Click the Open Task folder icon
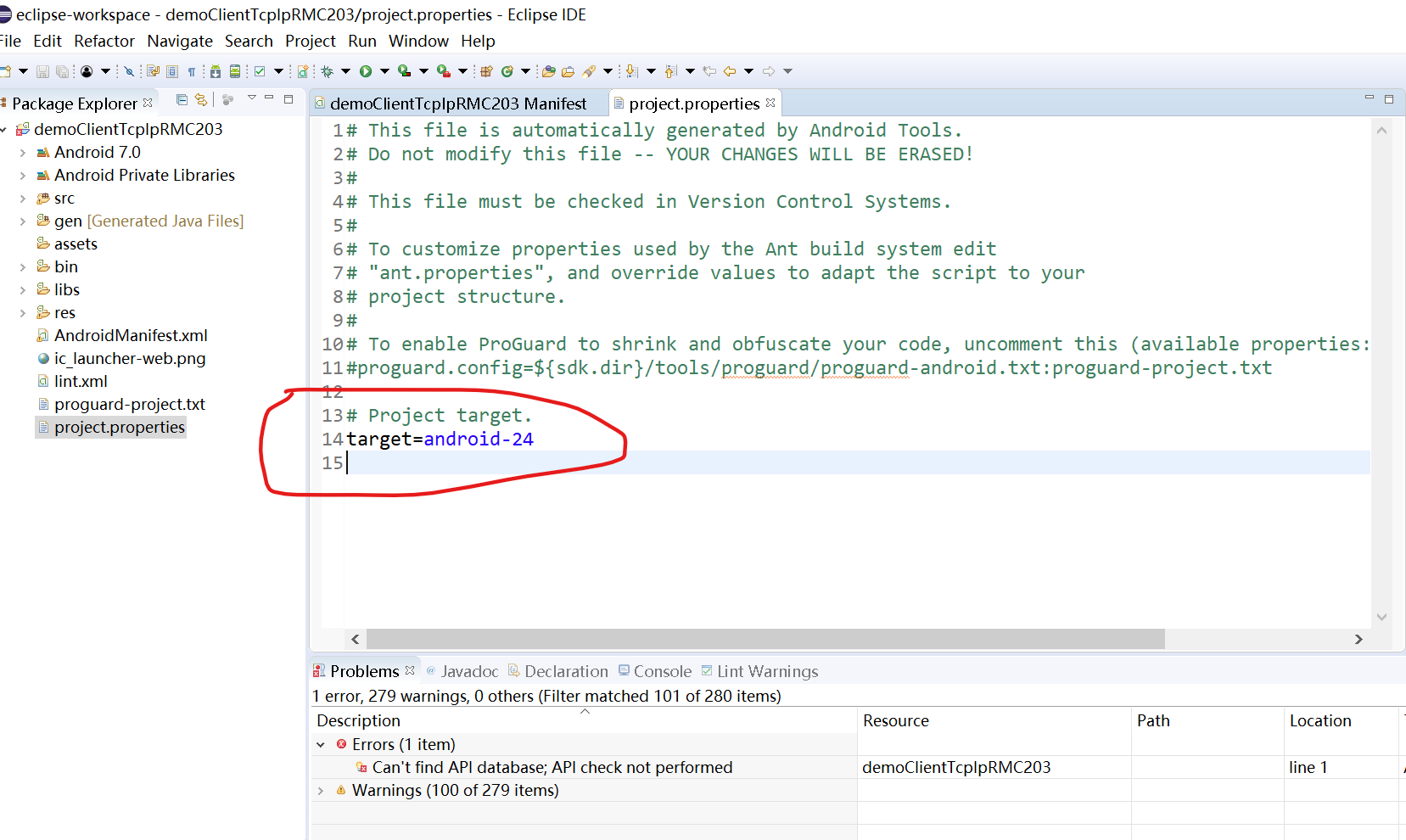The image size is (1406, 840). (x=568, y=71)
